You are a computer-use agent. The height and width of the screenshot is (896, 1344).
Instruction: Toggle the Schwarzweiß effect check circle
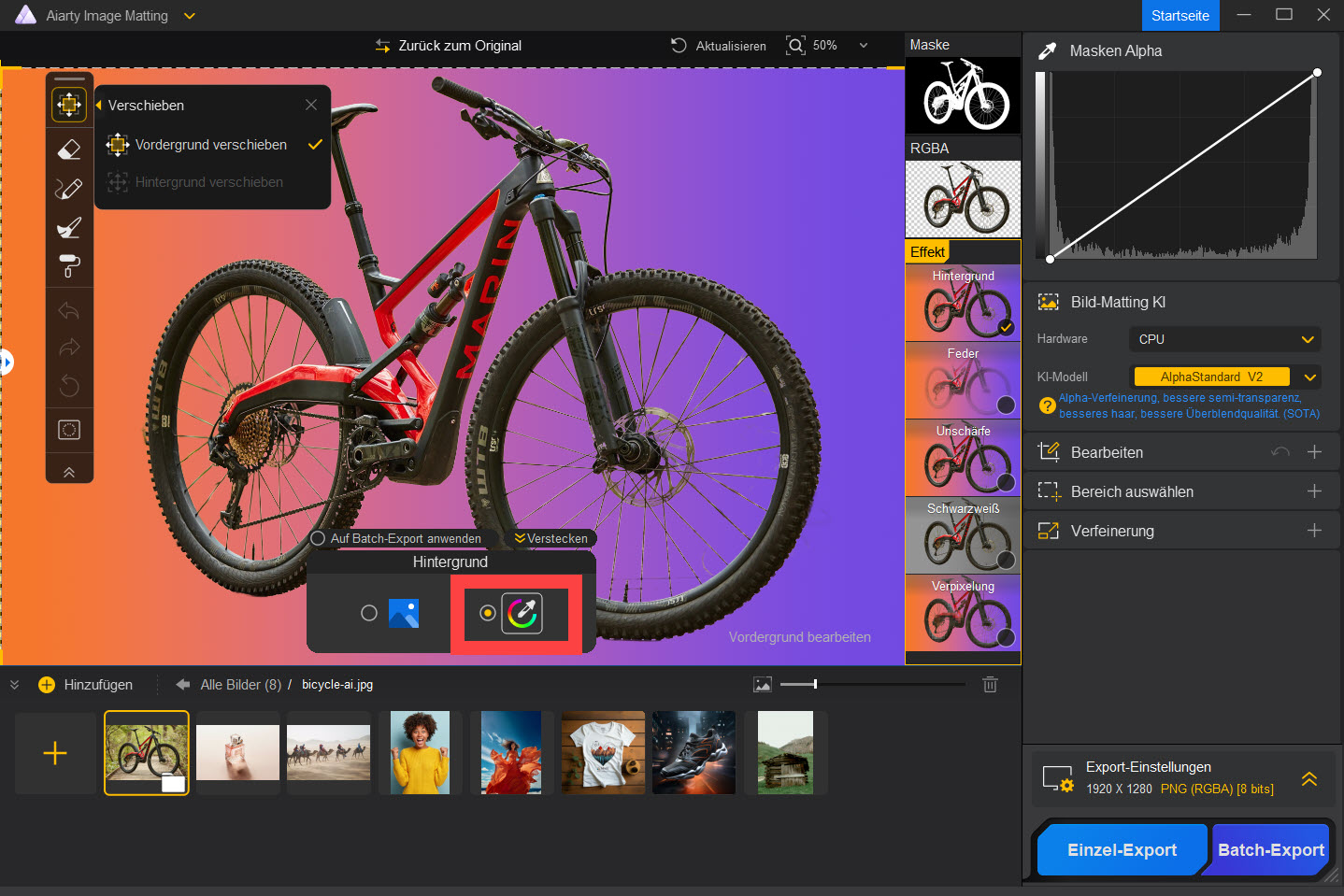pyautogui.click(x=1006, y=560)
